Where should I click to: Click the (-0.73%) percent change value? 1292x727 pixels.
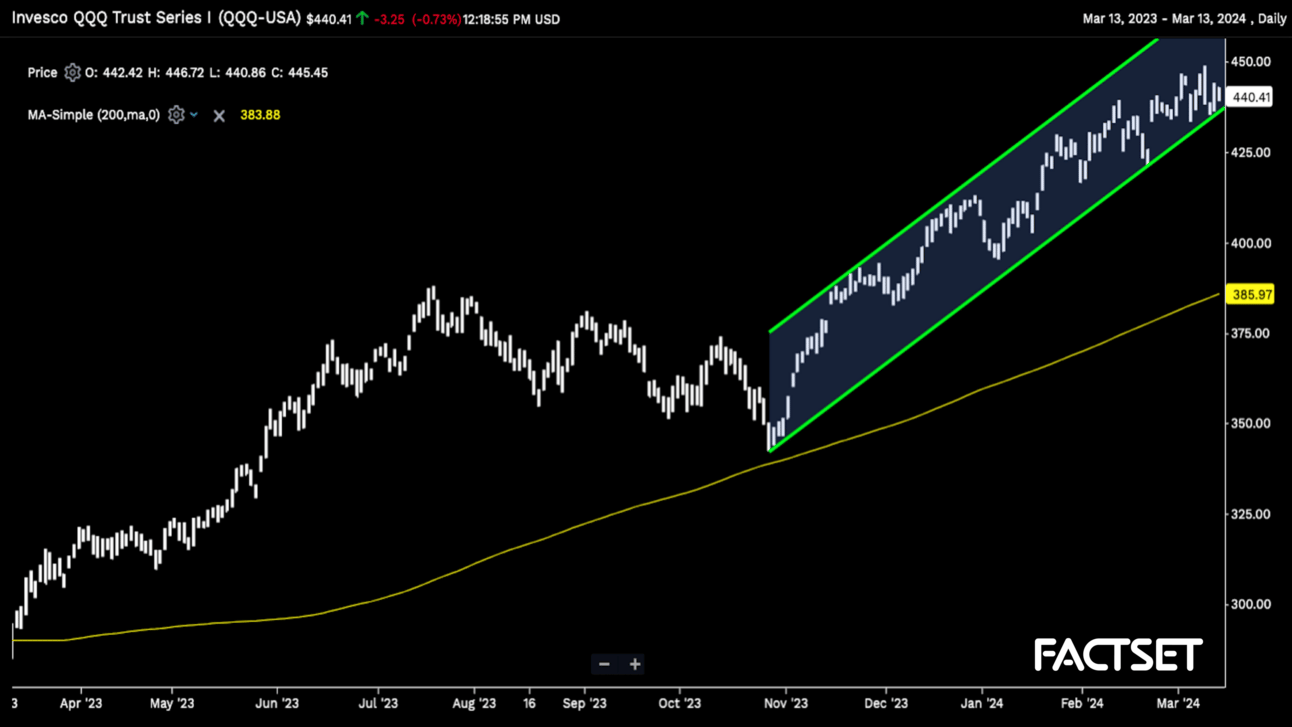[x=436, y=19]
